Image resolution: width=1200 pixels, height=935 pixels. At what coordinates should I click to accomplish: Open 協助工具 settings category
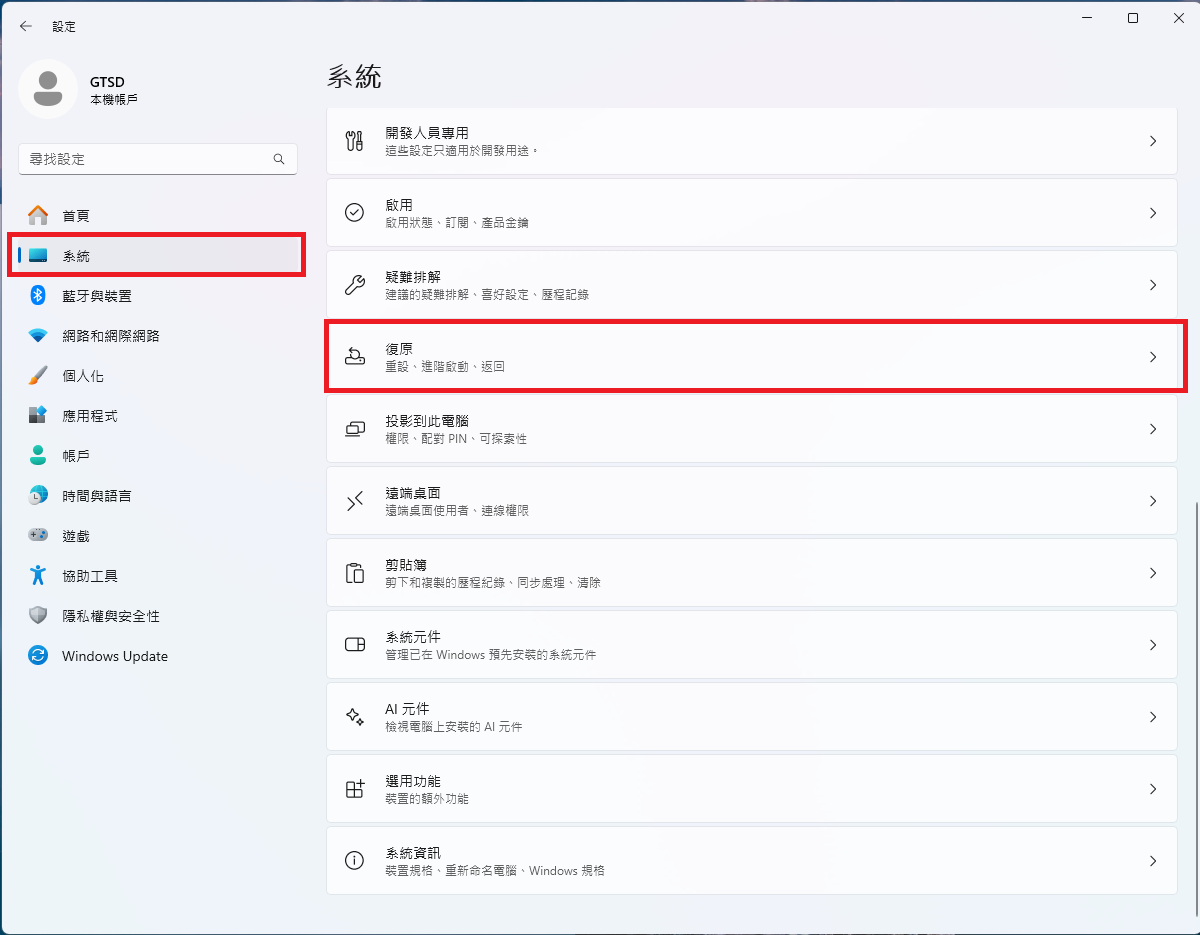(158, 576)
